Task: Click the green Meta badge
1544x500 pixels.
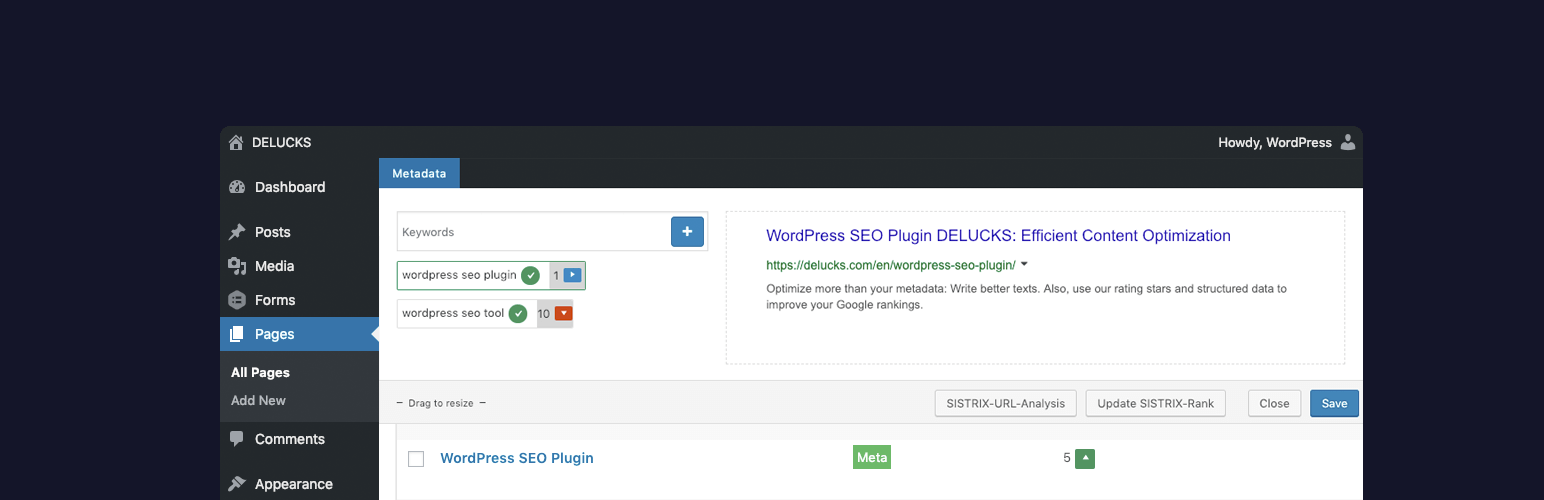Action: (872, 457)
